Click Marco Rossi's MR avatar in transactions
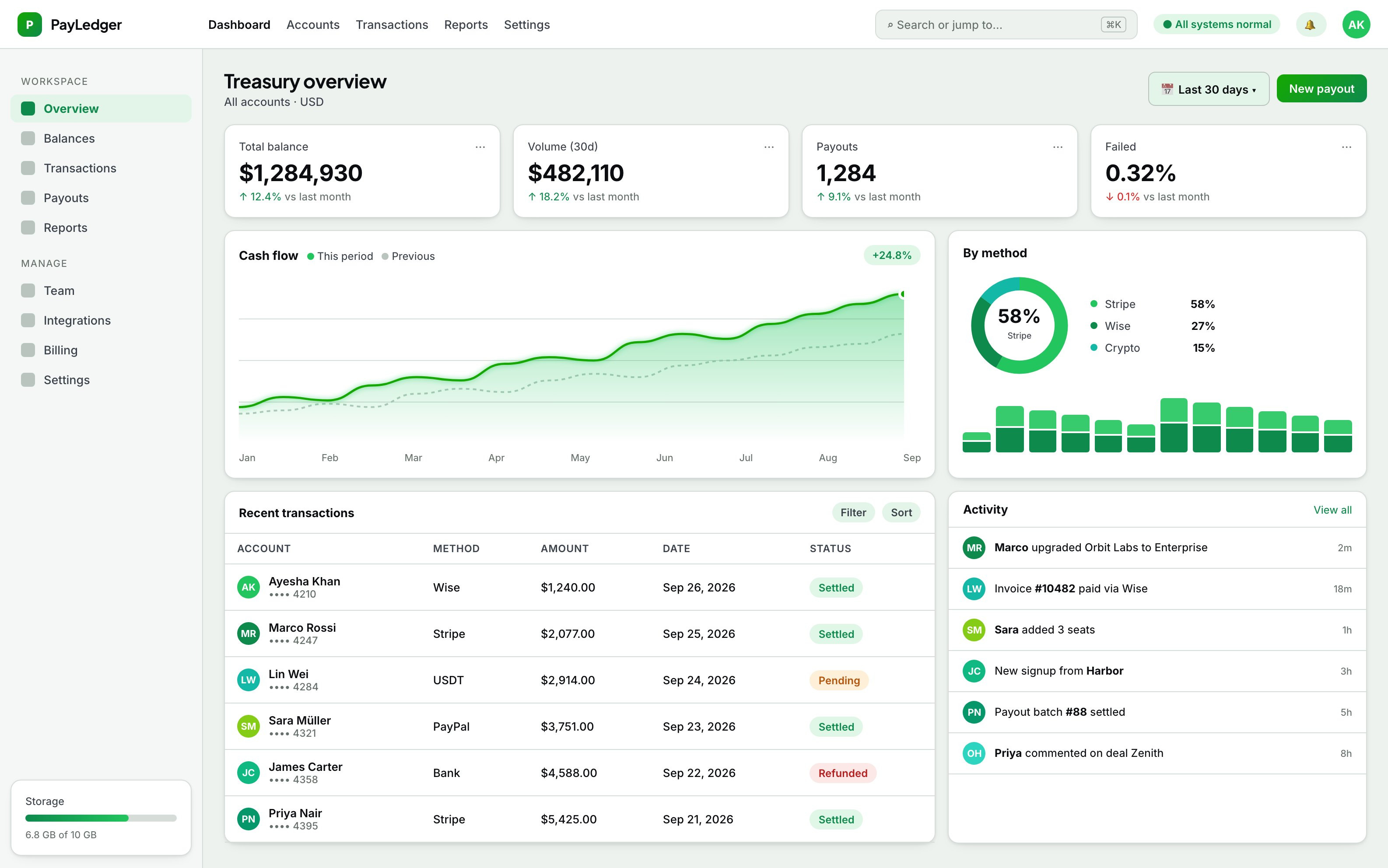Screen dimensions: 1388x868 coord(249,634)
